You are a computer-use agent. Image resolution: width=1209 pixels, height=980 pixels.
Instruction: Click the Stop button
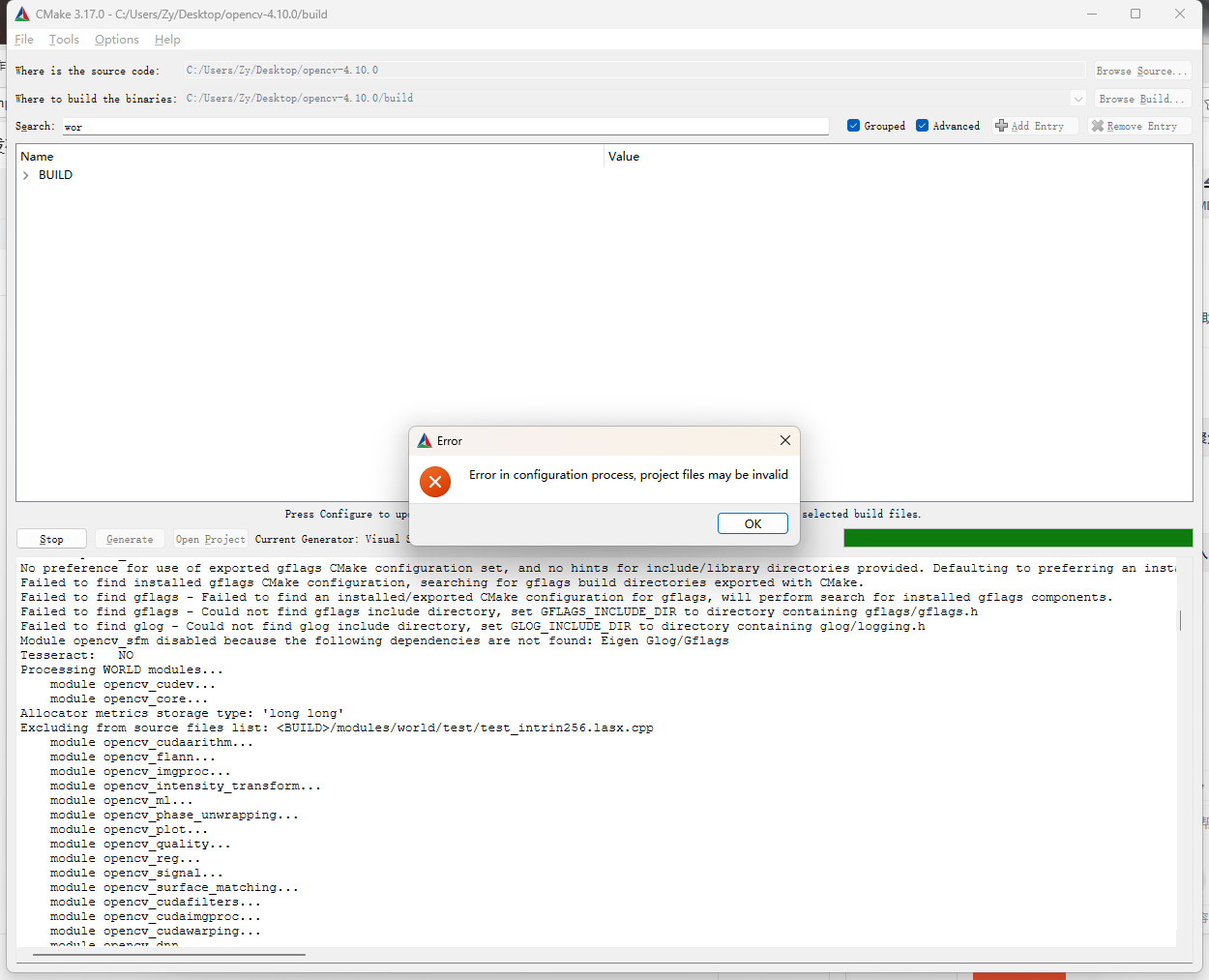[x=52, y=539]
